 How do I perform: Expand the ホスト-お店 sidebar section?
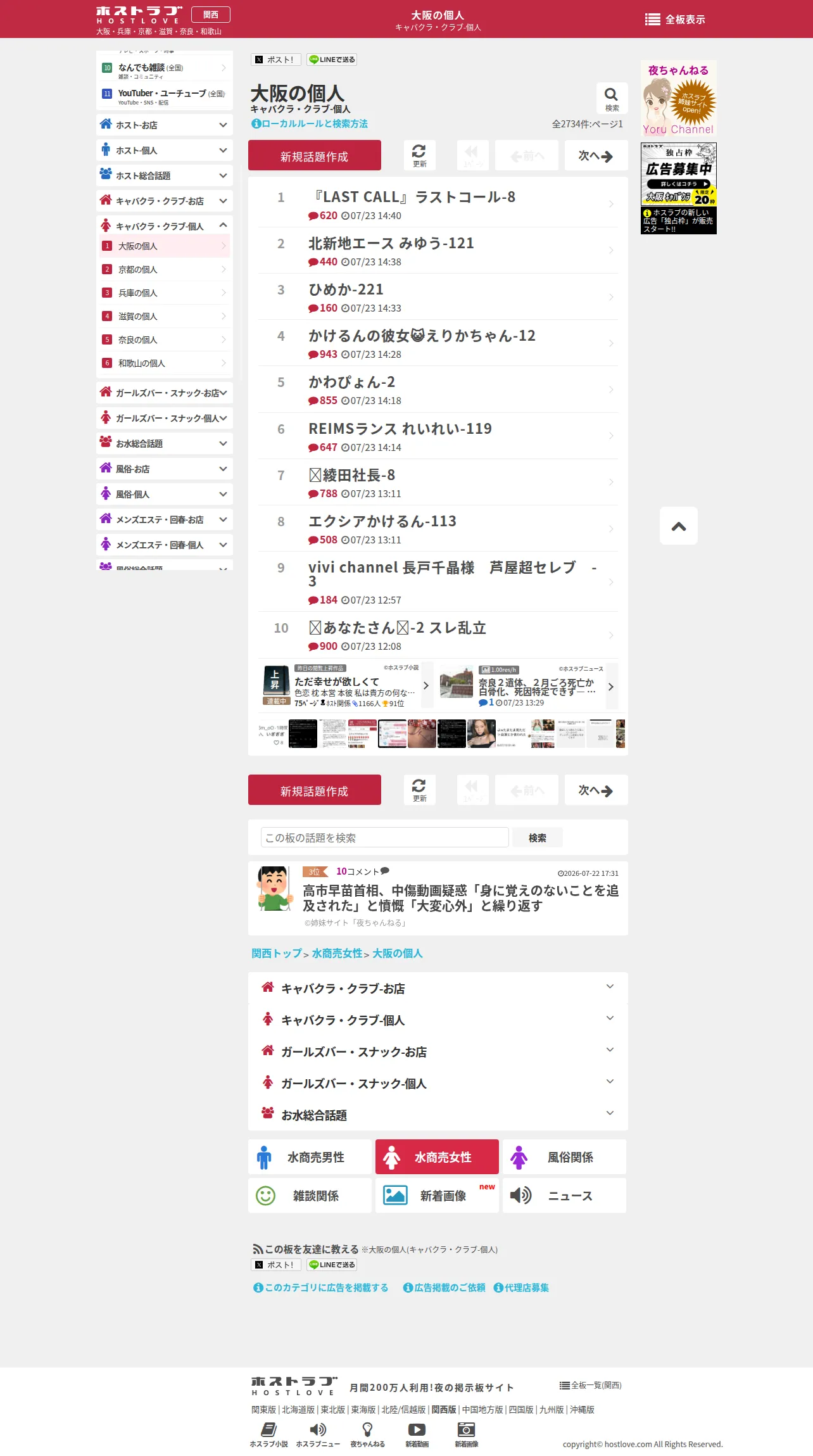point(165,125)
